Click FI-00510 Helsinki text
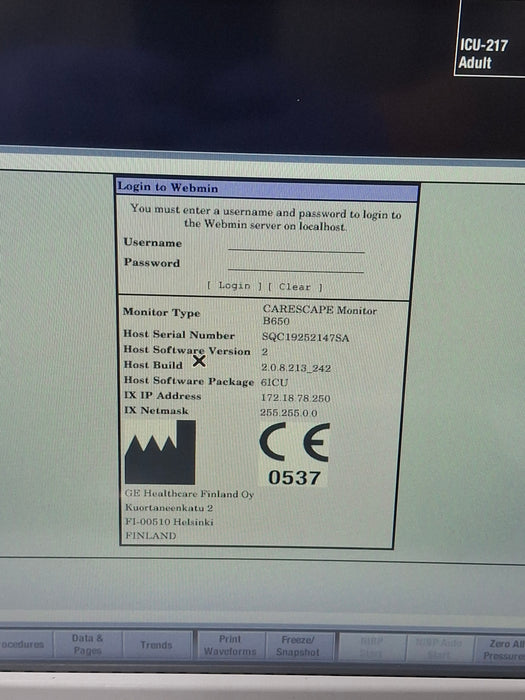525x700 pixels. coord(169,521)
